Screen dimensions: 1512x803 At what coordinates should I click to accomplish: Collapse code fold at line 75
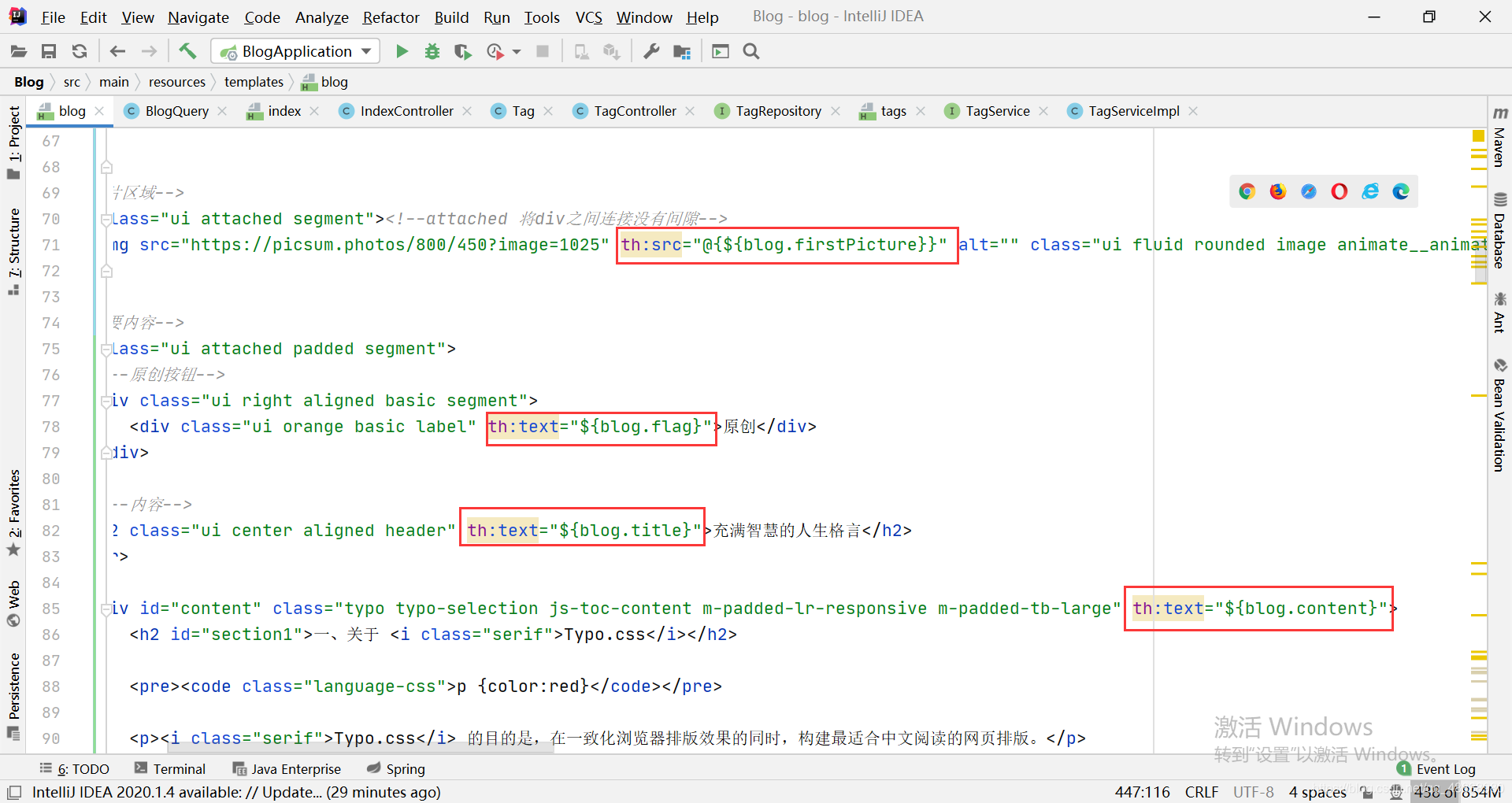(106, 350)
